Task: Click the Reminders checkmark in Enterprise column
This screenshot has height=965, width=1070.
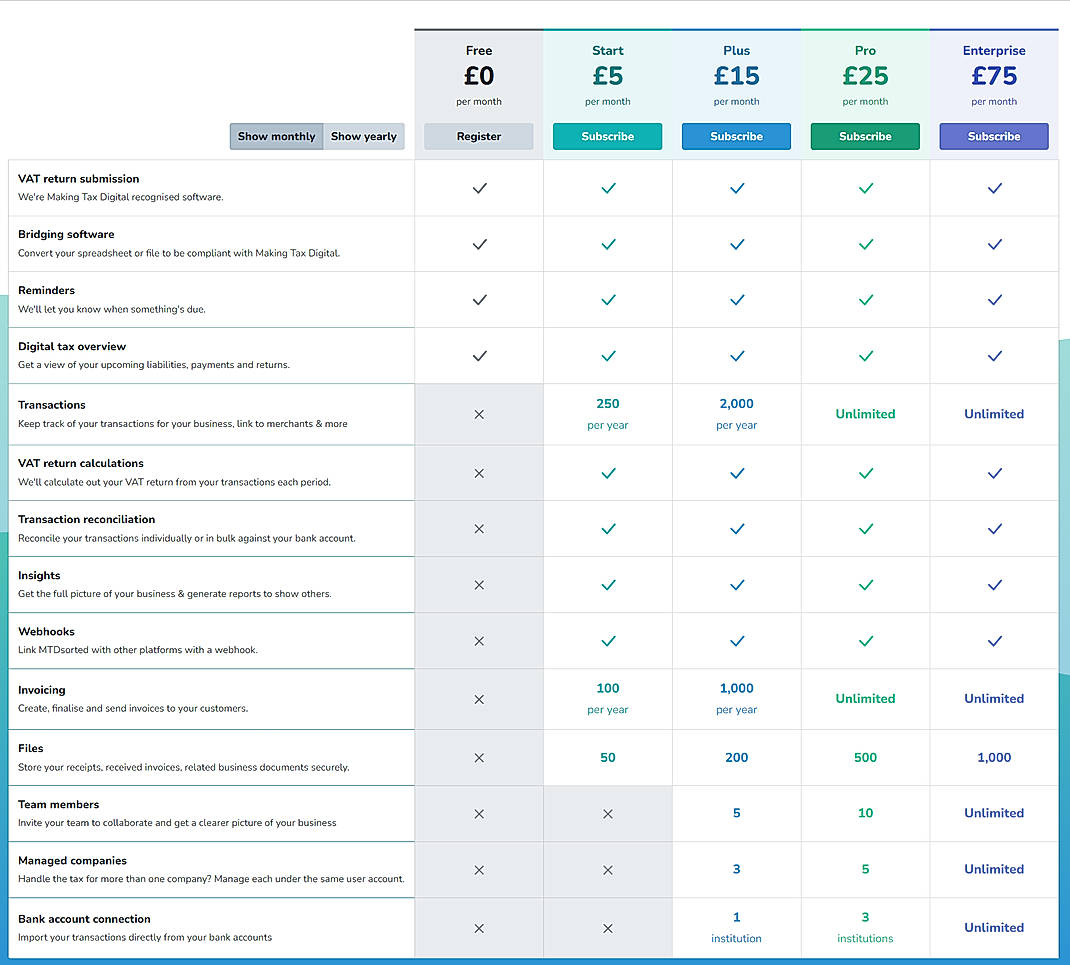Action: coord(994,299)
